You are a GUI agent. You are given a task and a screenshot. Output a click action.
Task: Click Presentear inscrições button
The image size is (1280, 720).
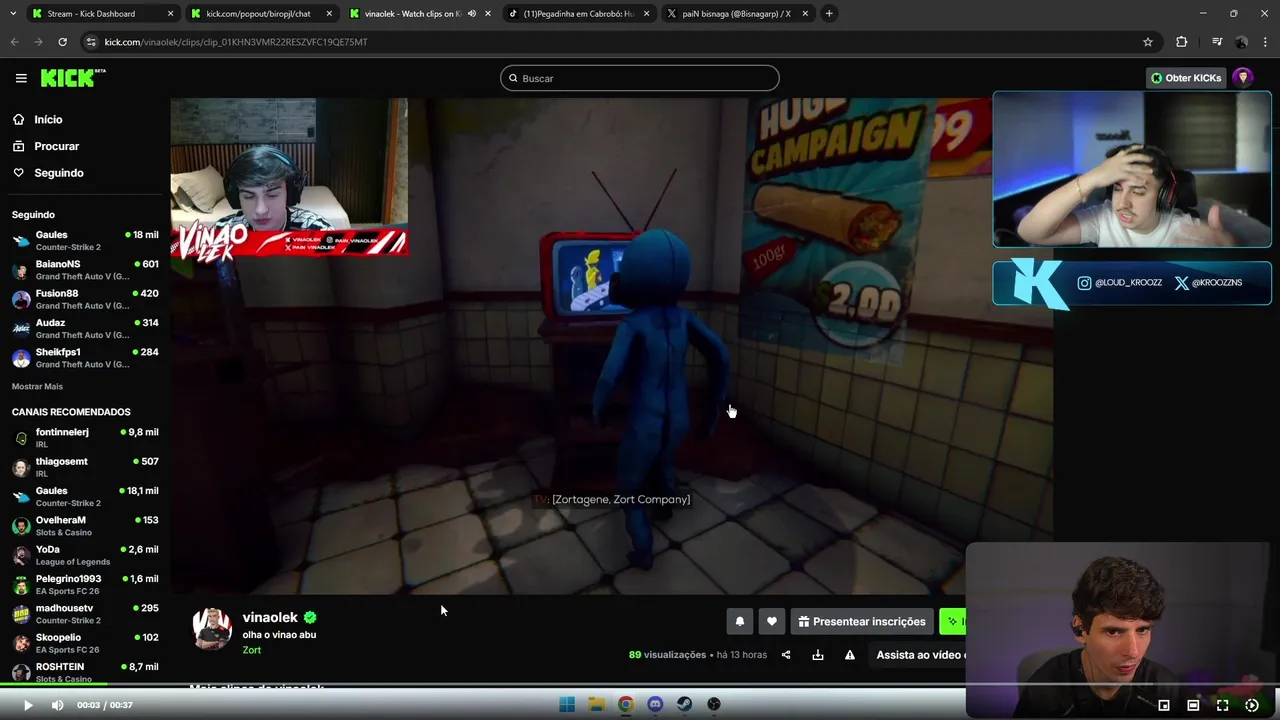click(x=862, y=621)
